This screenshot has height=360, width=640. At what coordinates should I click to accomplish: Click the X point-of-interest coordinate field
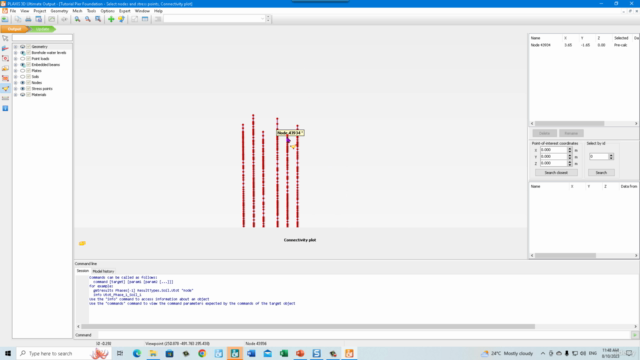553,150
